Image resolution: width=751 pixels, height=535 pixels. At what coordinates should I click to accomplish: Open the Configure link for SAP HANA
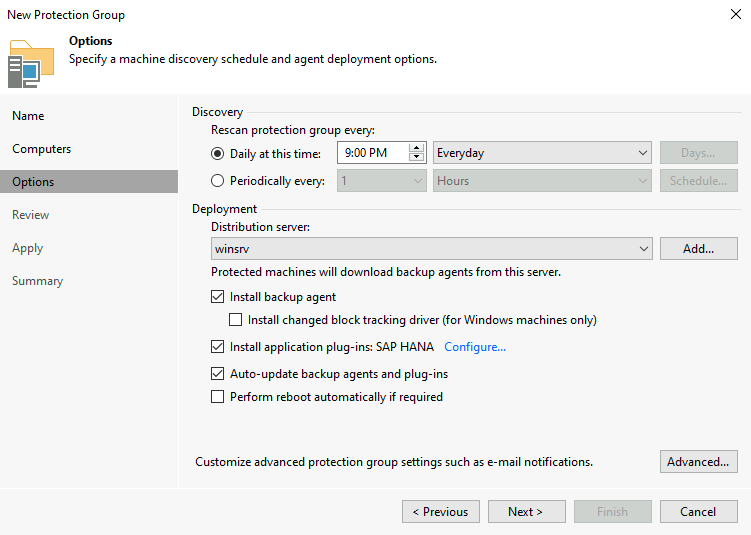coord(475,347)
